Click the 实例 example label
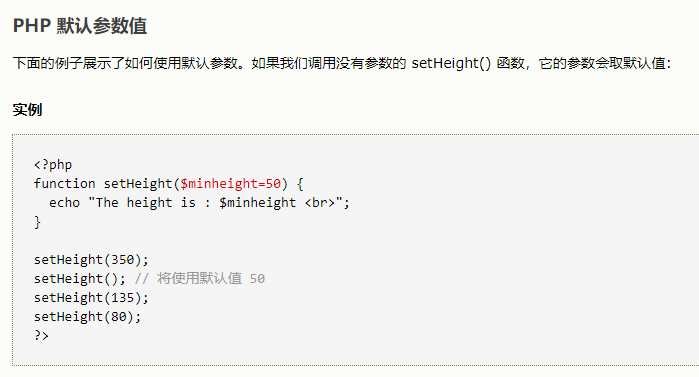 click(28, 110)
